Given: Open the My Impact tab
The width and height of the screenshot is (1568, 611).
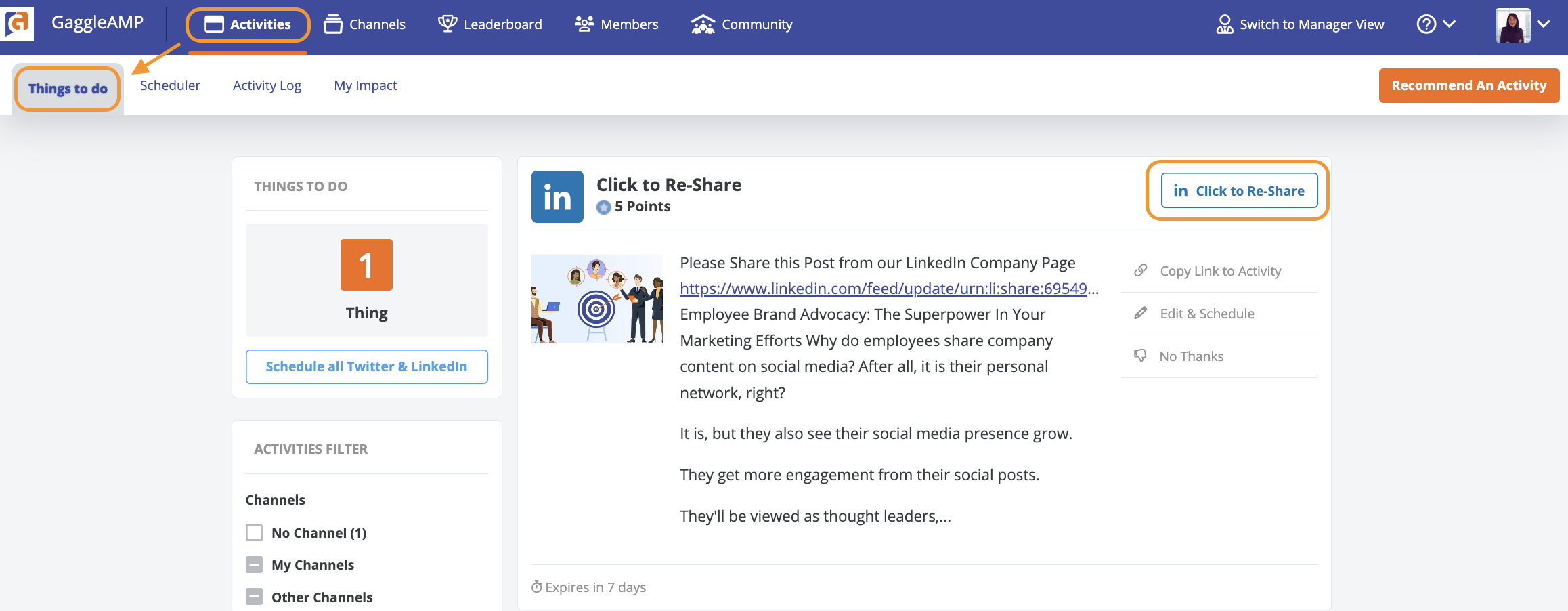Looking at the screenshot, I should [366, 85].
